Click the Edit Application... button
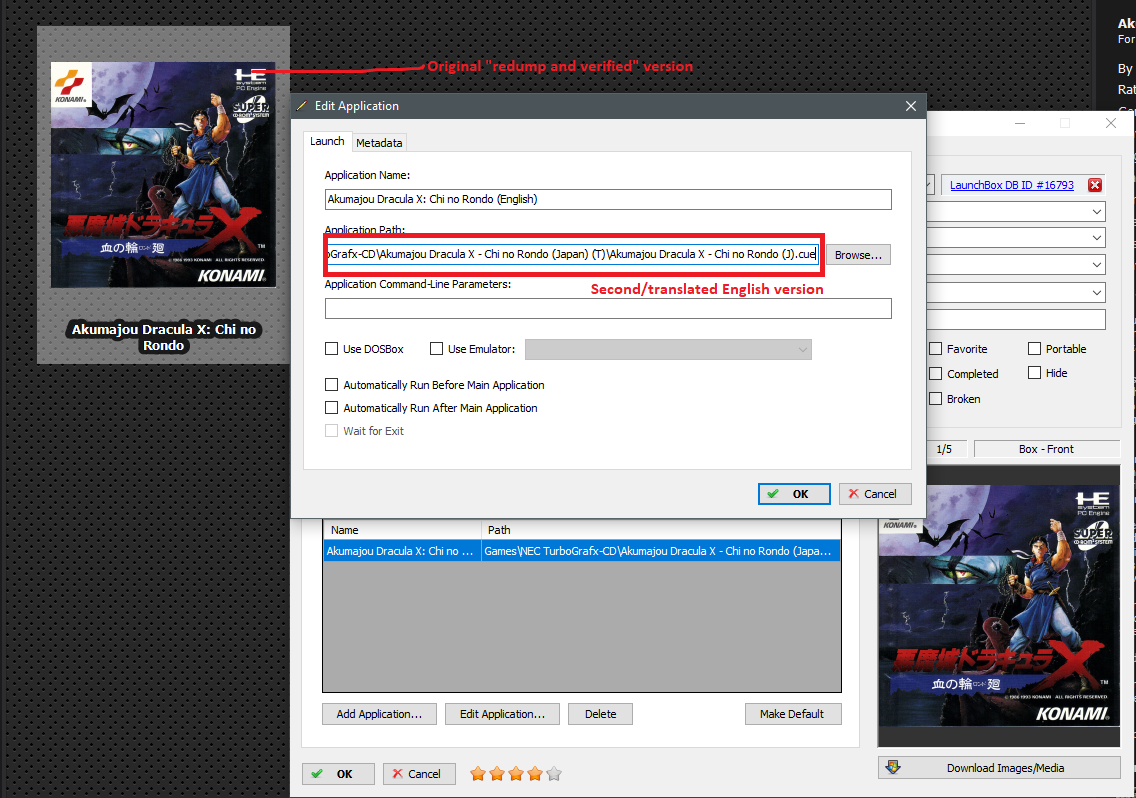Screen dimensions: 1136x798 pos(502,714)
